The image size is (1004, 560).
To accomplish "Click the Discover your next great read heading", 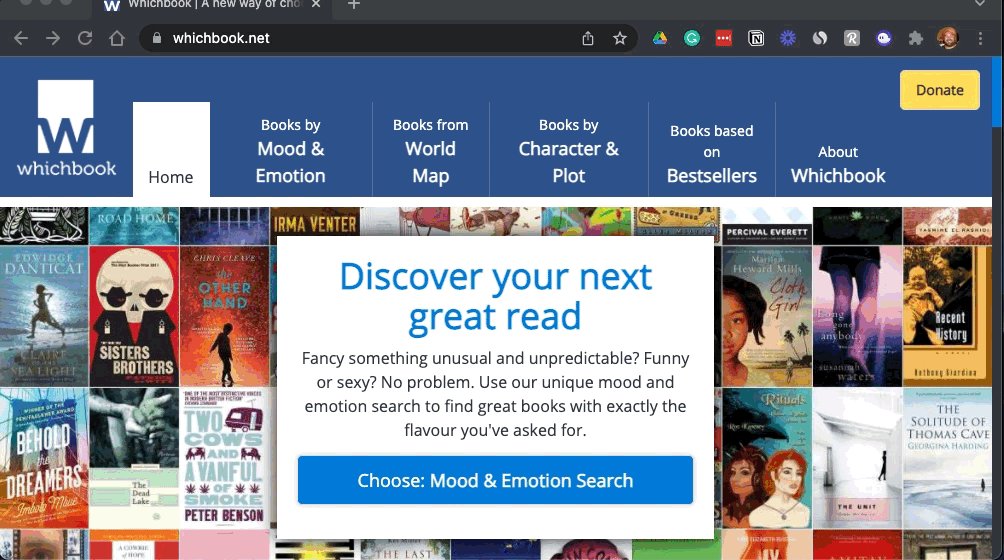I will point(495,296).
